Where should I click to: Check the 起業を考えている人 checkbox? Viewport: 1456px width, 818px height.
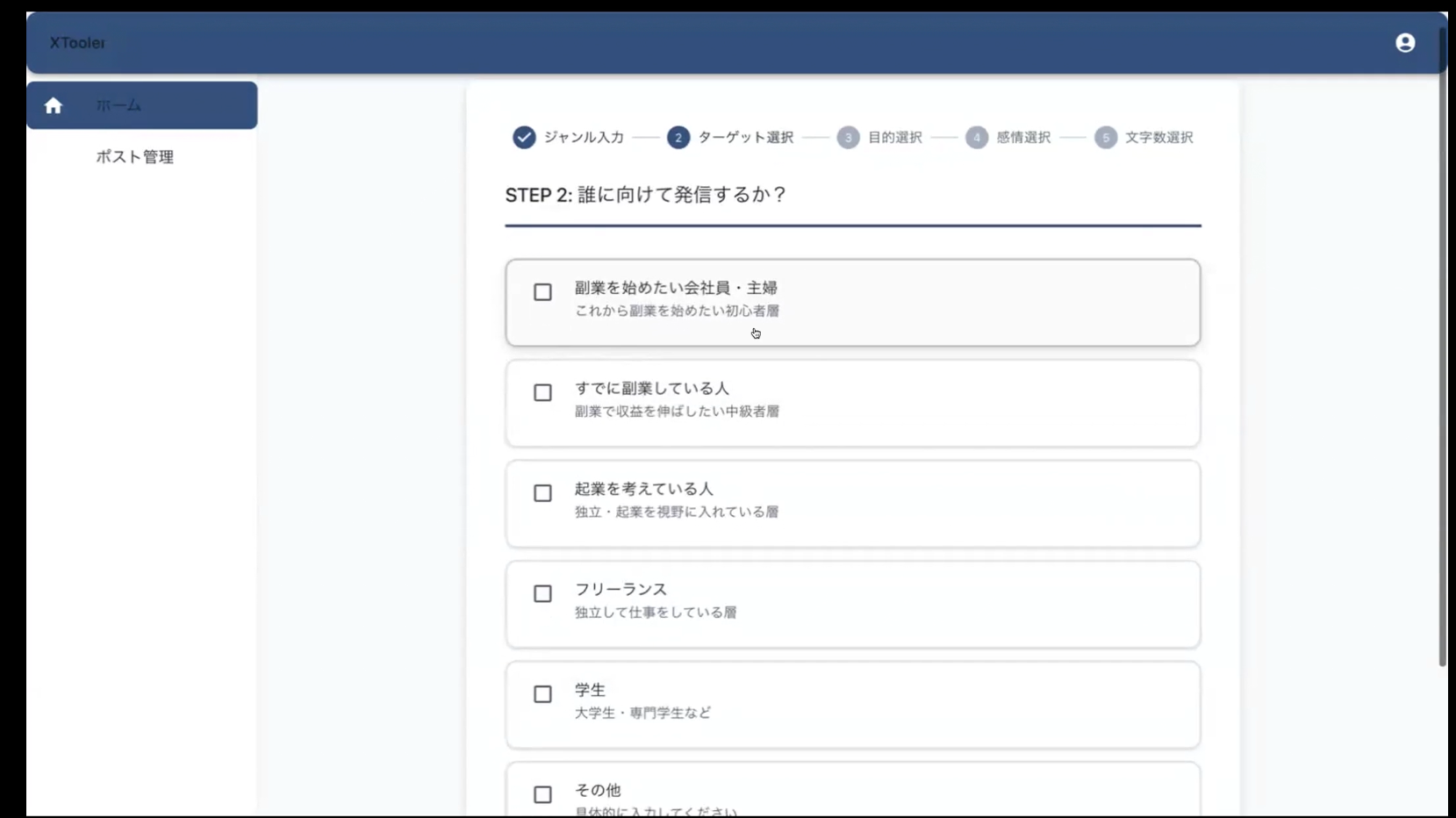pyautogui.click(x=542, y=493)
